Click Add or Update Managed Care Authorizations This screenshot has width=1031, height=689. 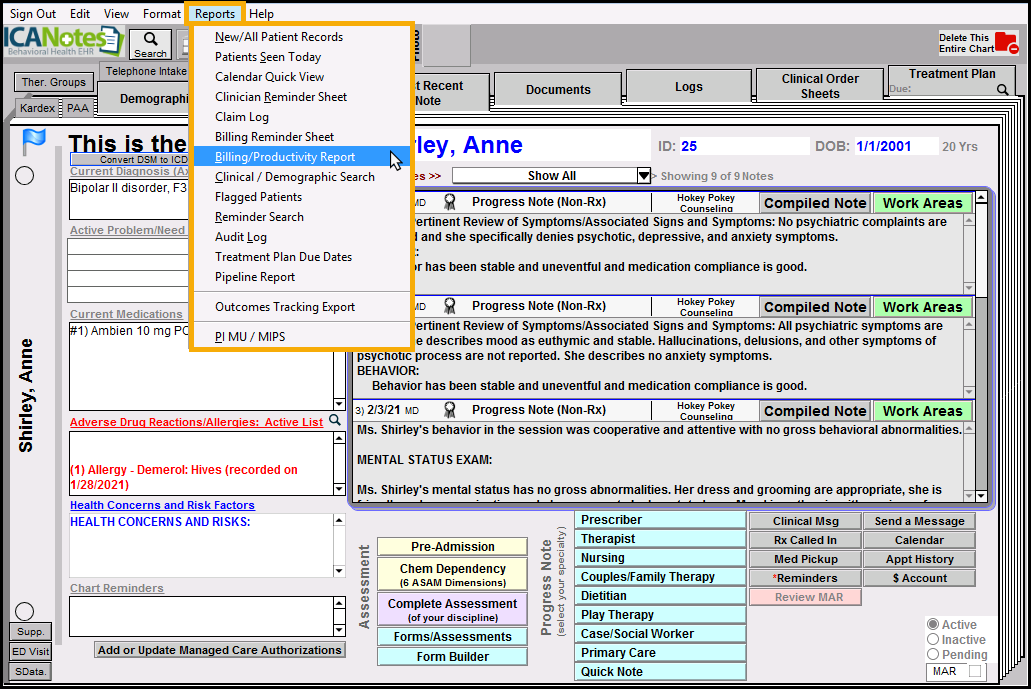[219, 650]
